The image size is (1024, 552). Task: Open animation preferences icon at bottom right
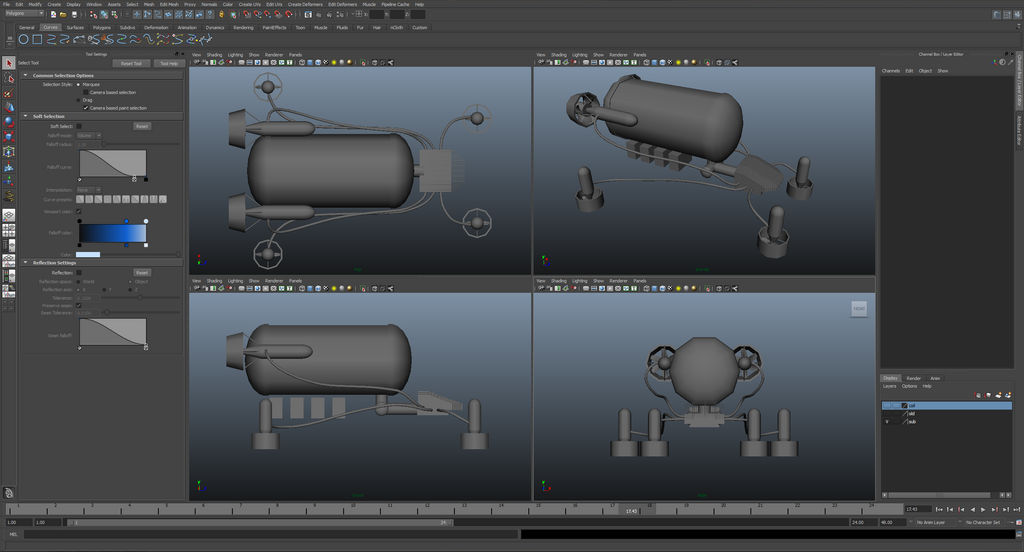pos(1019,523)
